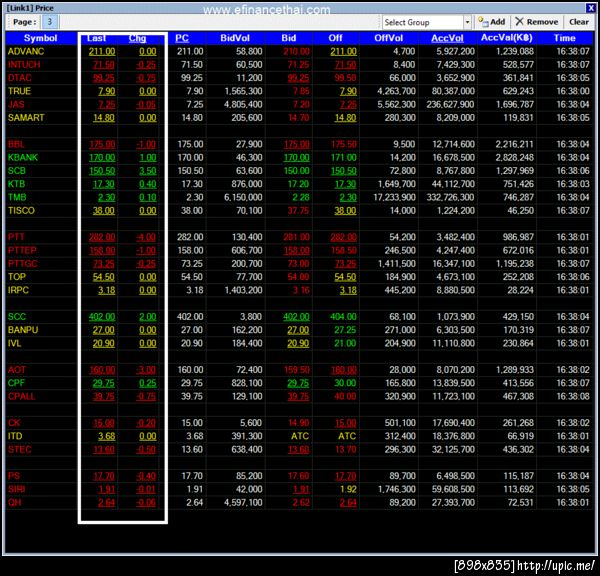Click JAS BidVol 4,805,400 cell

pos(243,104)
